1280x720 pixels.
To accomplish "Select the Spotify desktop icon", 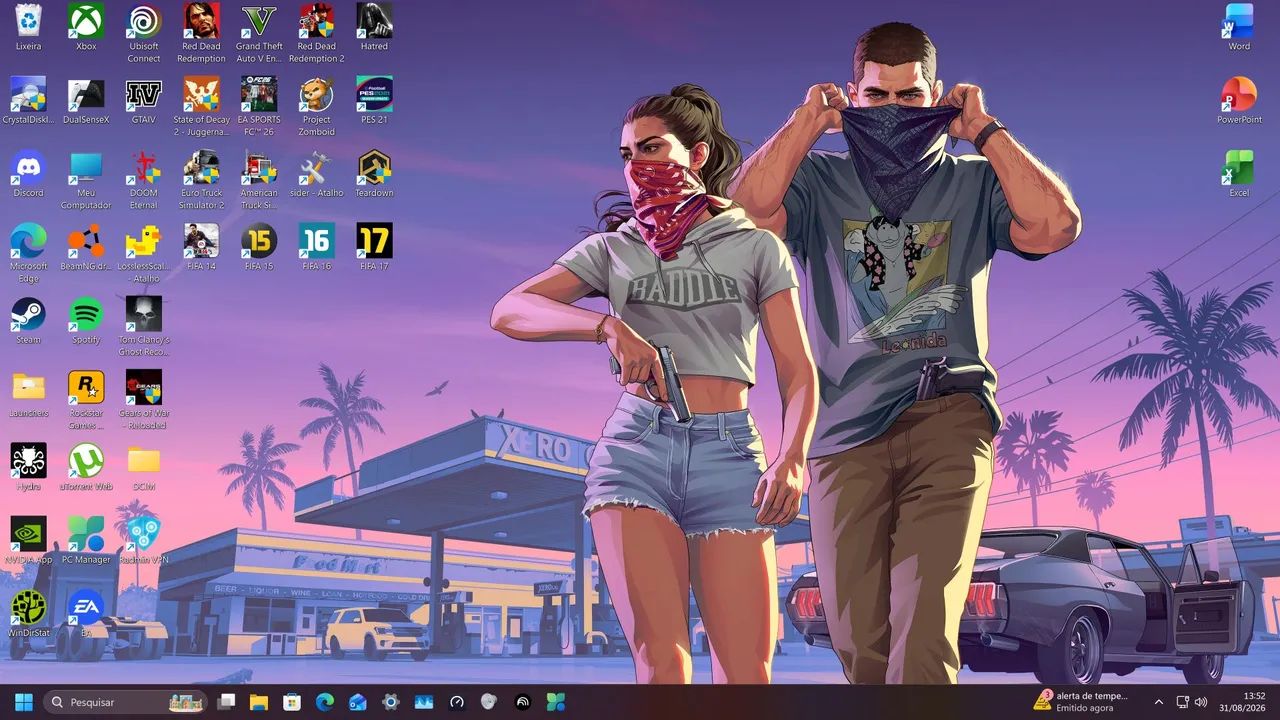I will pyautogui.click(x=86, y=320).
